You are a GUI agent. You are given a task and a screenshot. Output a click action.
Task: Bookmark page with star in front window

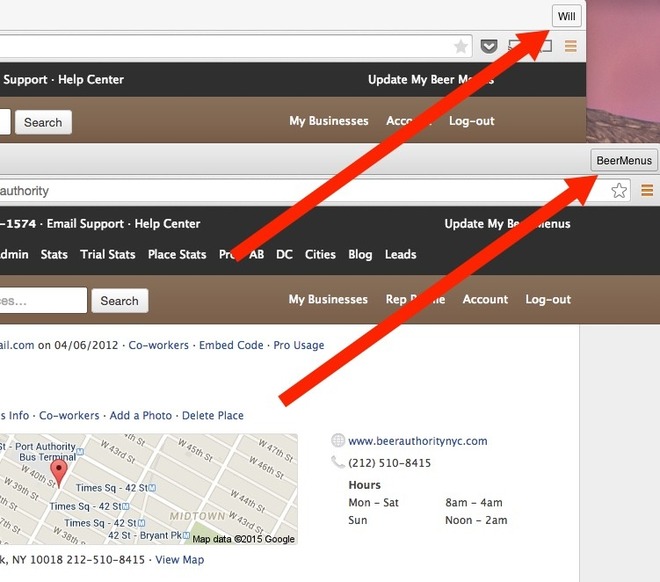click(619, 191)
